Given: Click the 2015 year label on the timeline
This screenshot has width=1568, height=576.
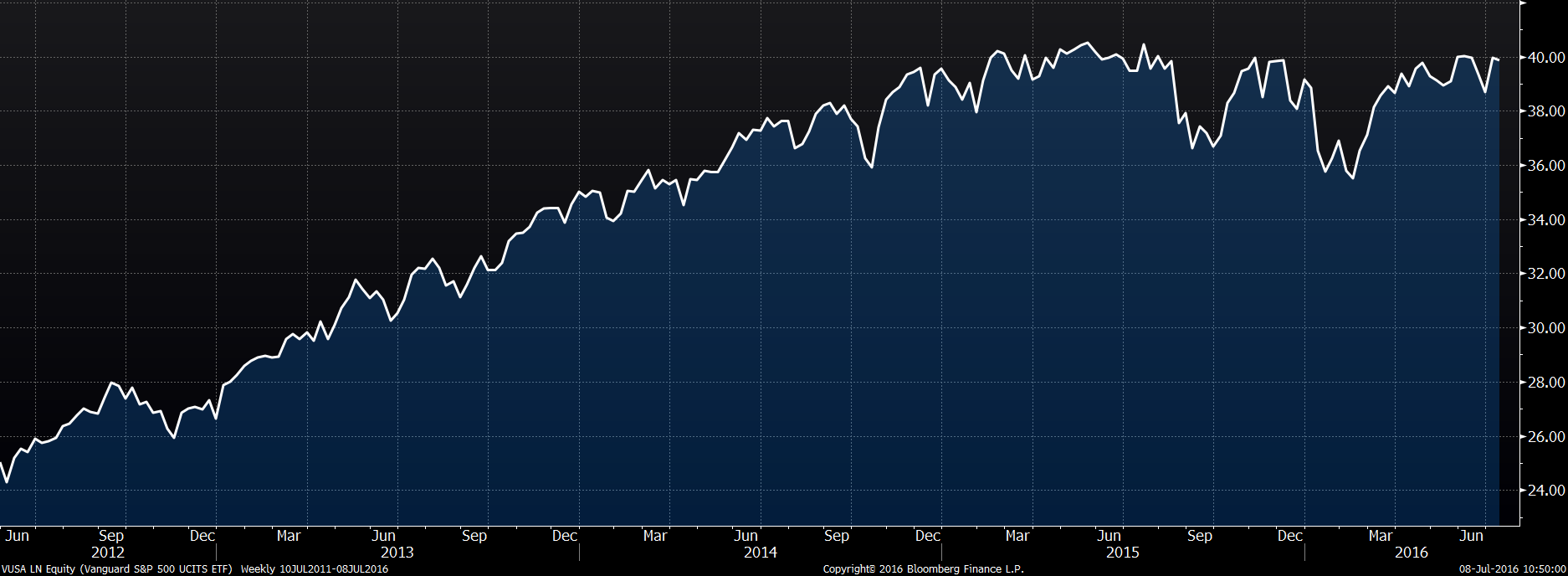Looking at the screenshot, I should point(1122,553).
